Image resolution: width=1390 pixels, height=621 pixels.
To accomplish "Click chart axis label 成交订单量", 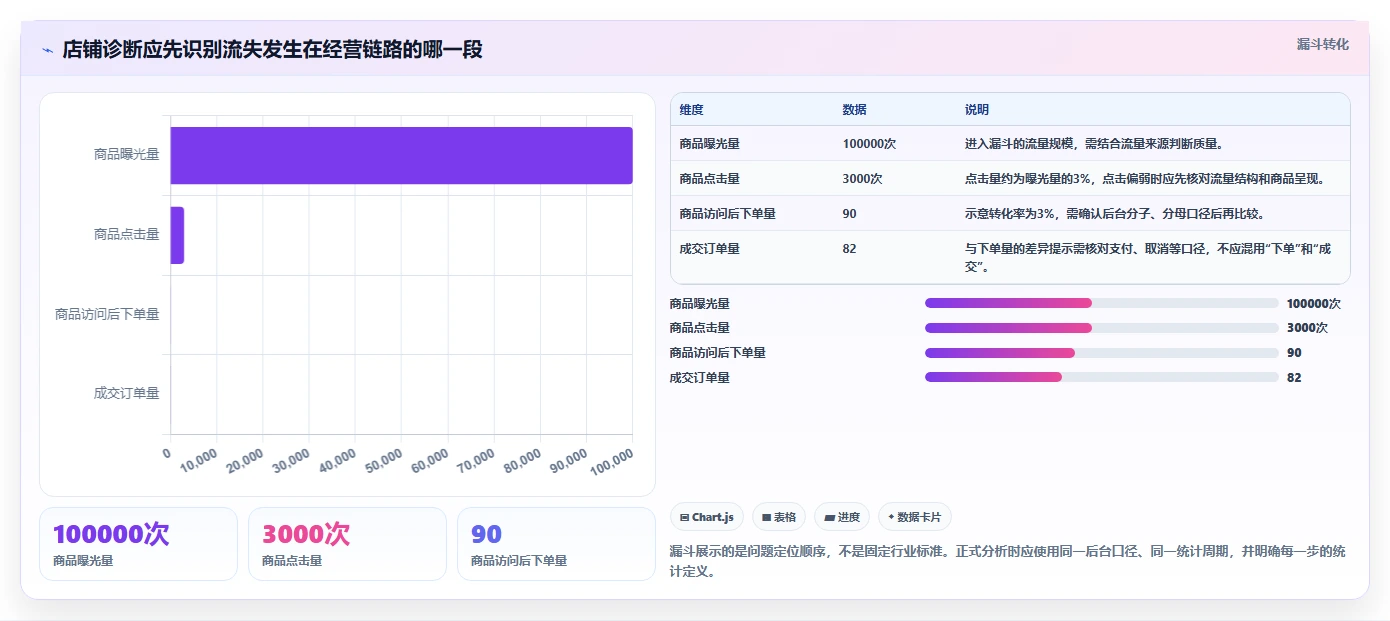I will click(126, 393).
